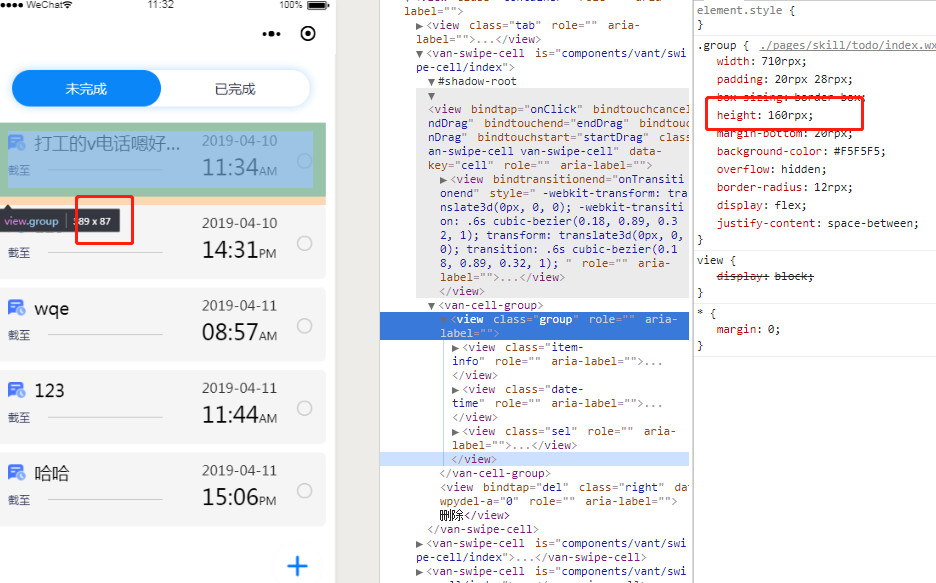This screenshot has height=583, width=936.
Task: Click the todo icon beside wqe
Action: click(x=17, y=307)
